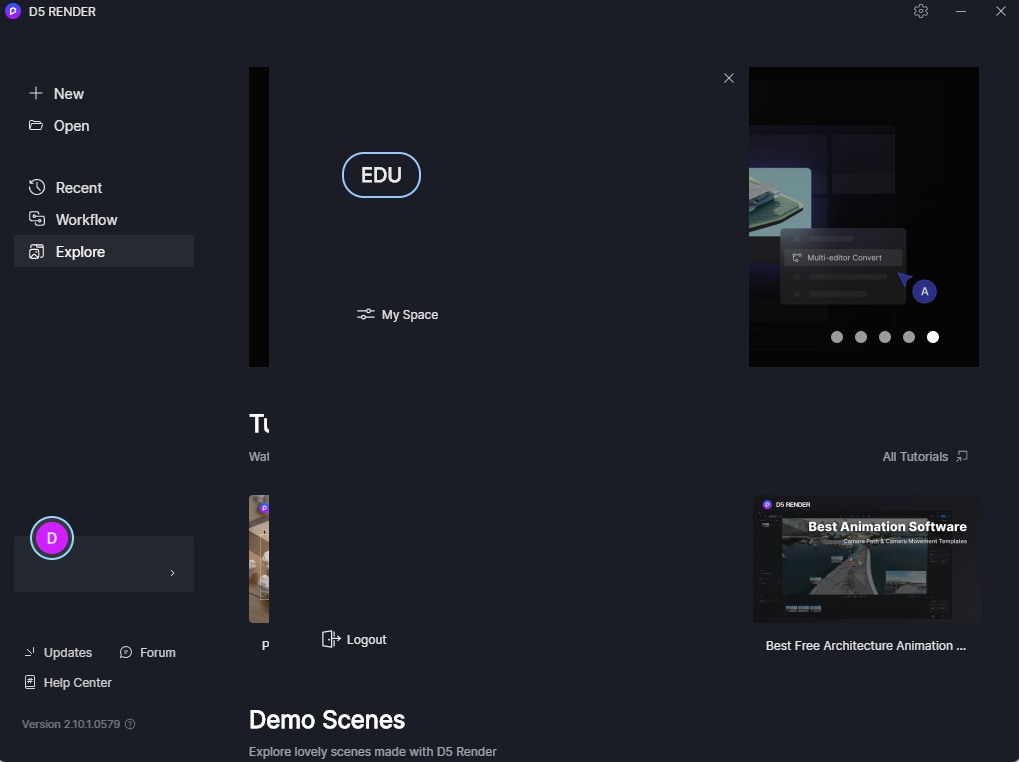Viewport: 1019px width, 762px height.
Task: Close the account popup panel
Action: tap(729, 78)
